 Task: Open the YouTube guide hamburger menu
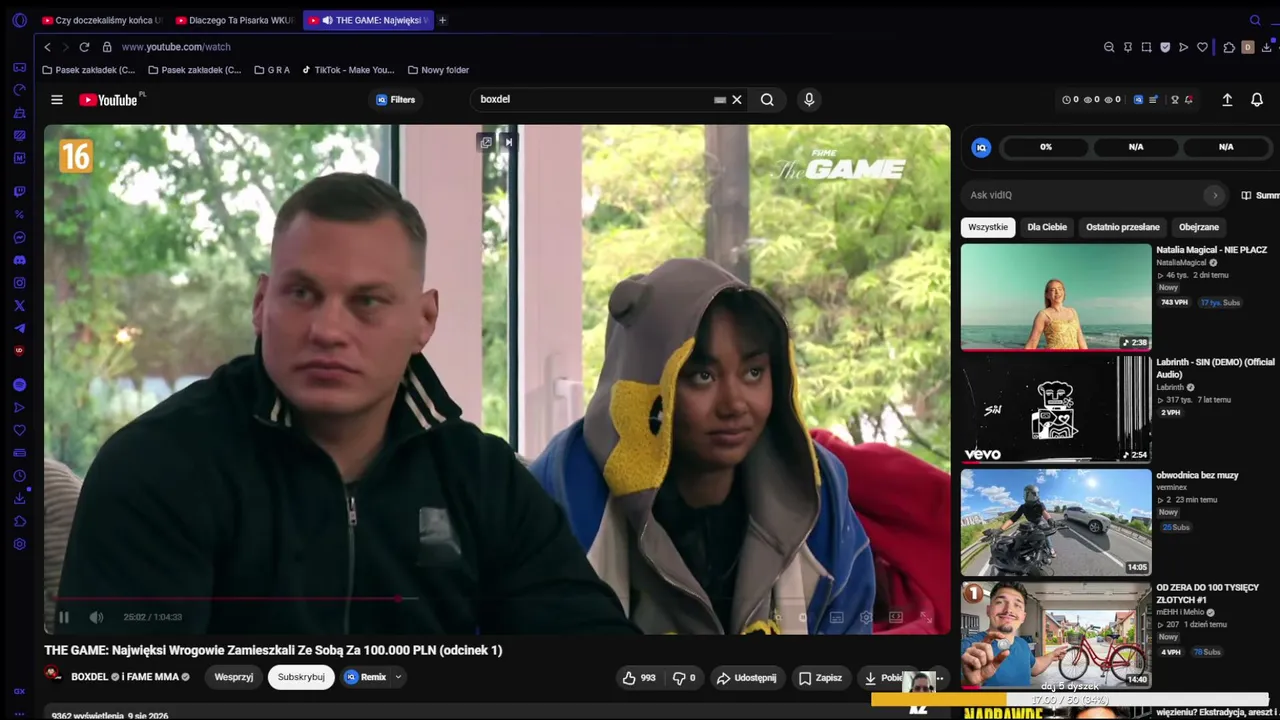pos(57,100)
